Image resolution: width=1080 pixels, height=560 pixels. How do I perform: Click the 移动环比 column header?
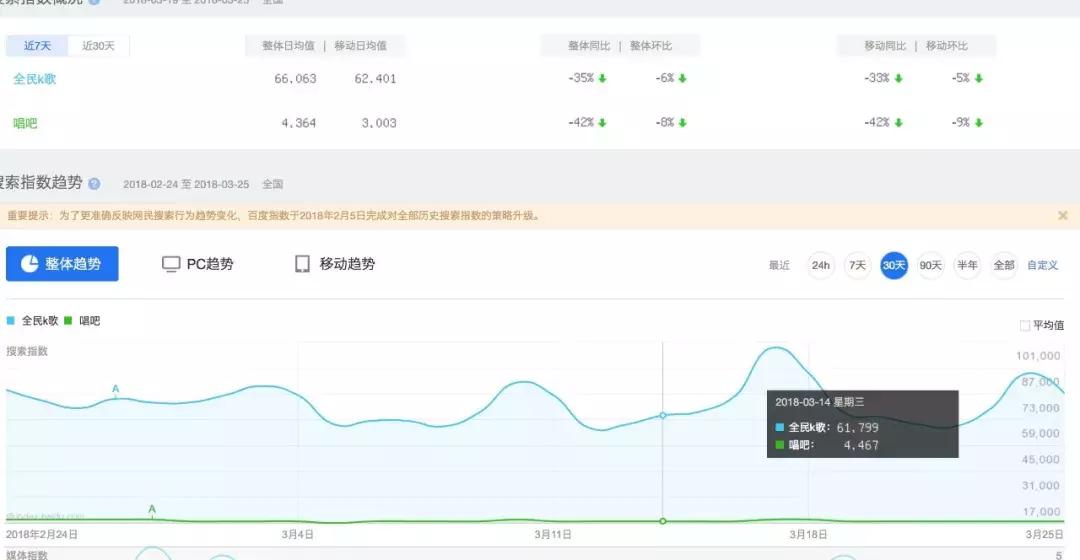[x=946, y=46]
